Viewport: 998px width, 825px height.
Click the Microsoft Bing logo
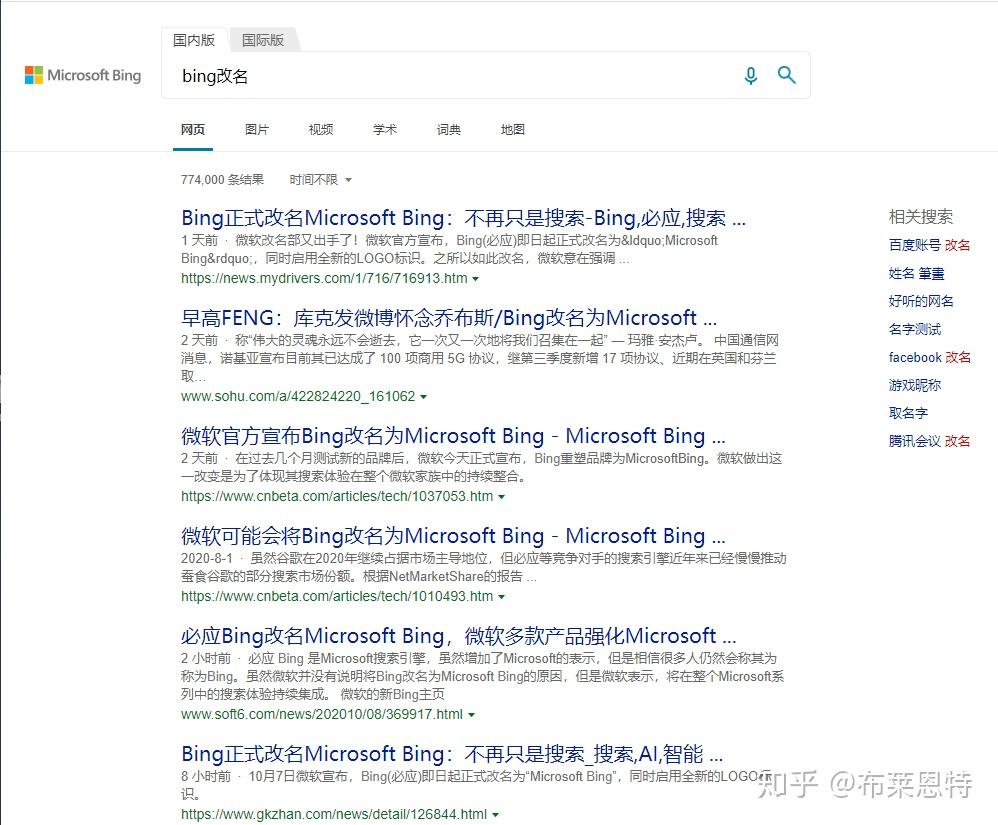point(83,75)
